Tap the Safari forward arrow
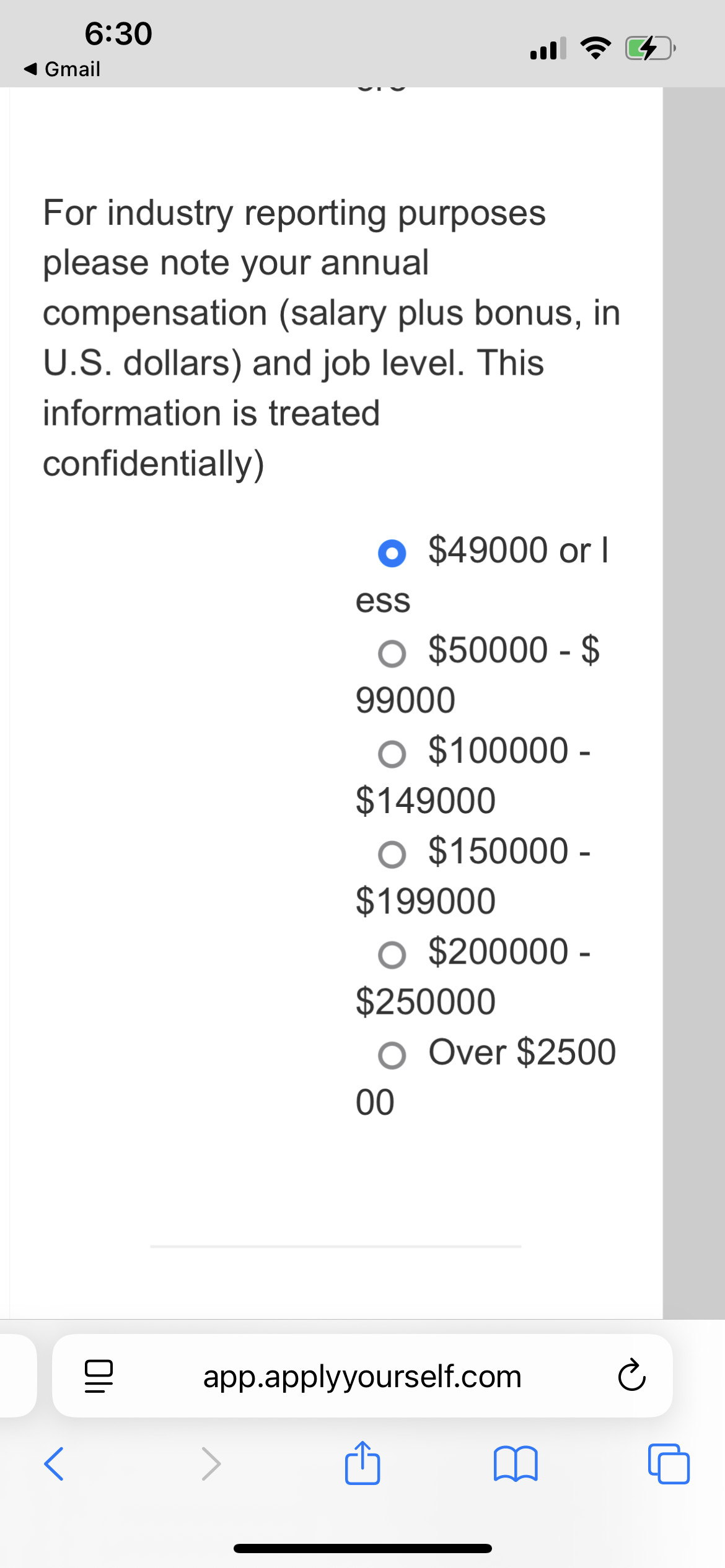This screenshot has height=1568, width=725. coord(211,1464)
